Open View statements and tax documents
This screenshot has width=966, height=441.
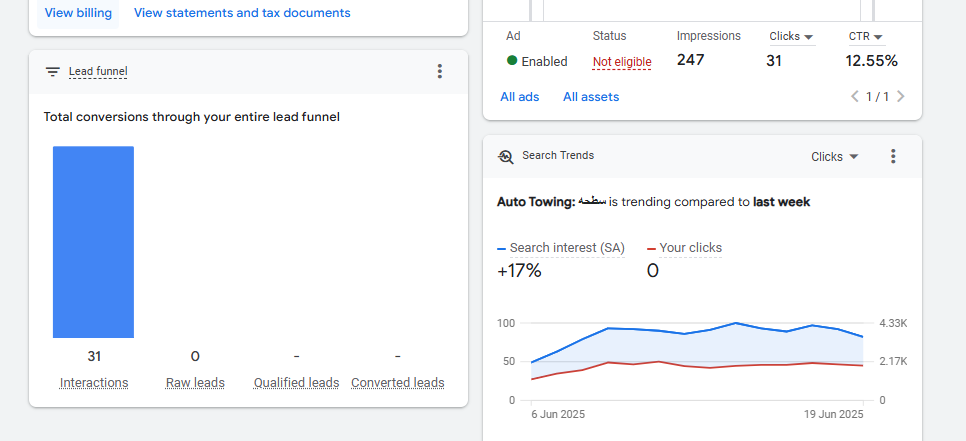pyautogui.click(x=242, y=13)
